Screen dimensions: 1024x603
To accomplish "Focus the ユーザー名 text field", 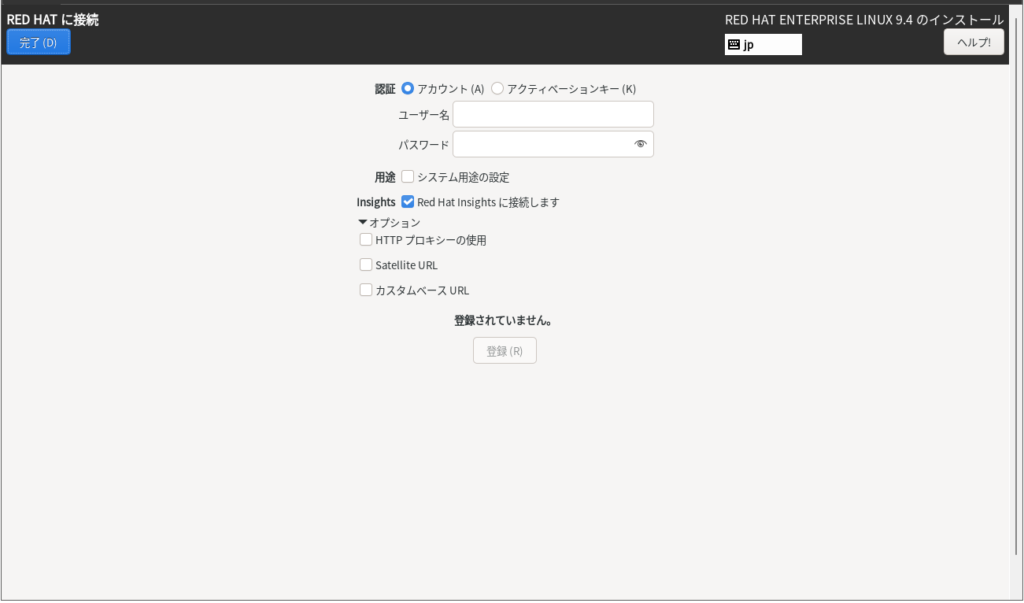I will pos(552,115).
